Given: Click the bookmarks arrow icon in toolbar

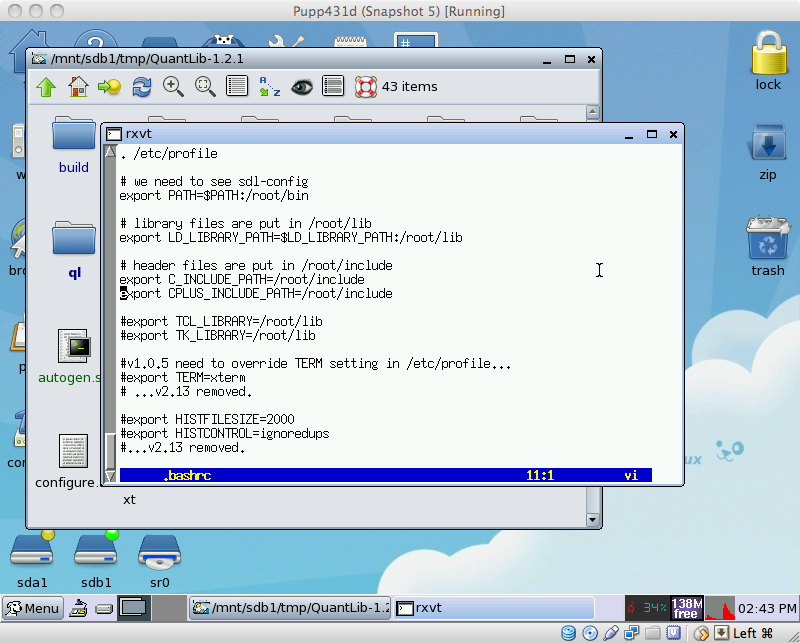Looking at the screenshot, I should (x=110, y=87).
